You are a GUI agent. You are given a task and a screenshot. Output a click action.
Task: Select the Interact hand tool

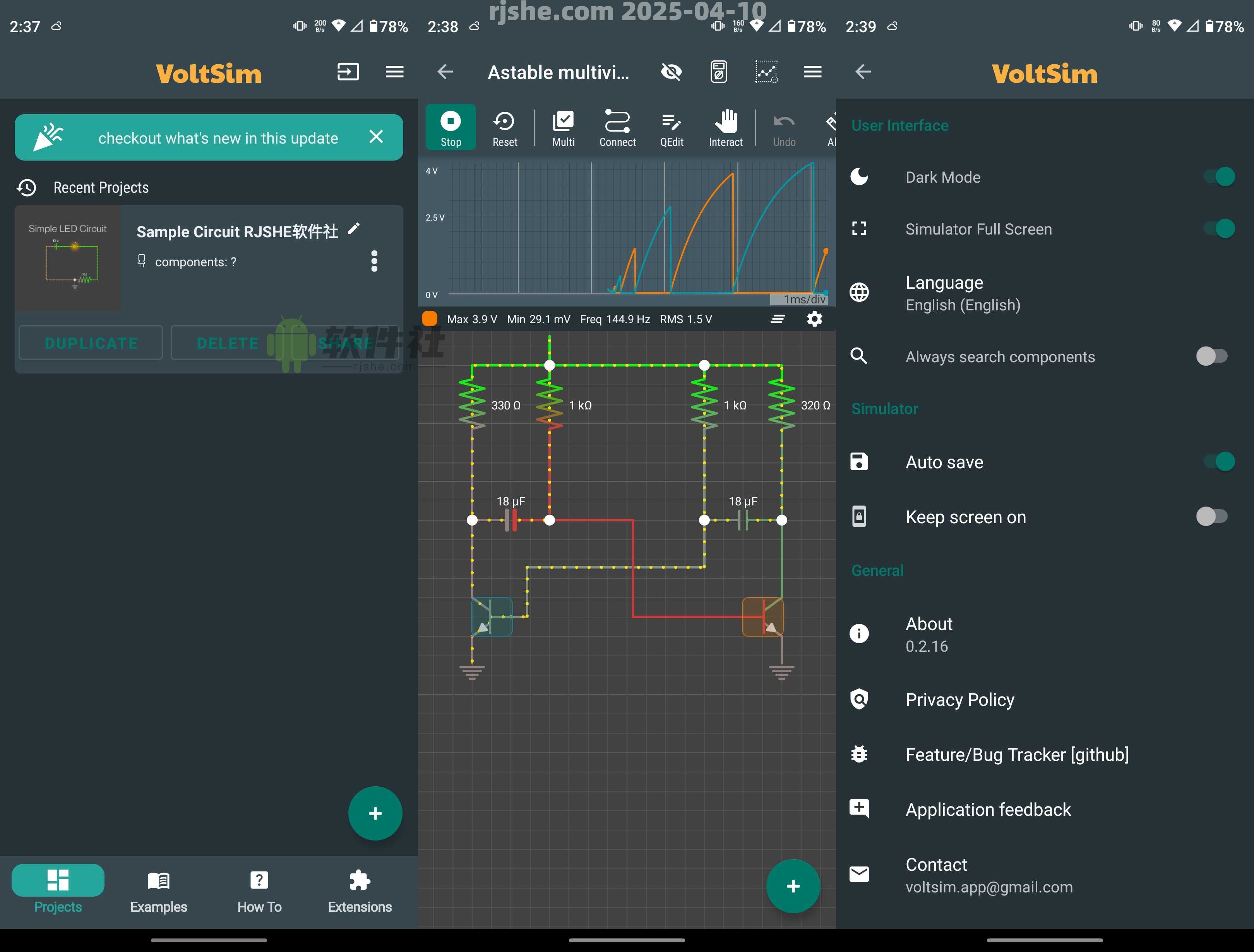(x=726, y=128)
